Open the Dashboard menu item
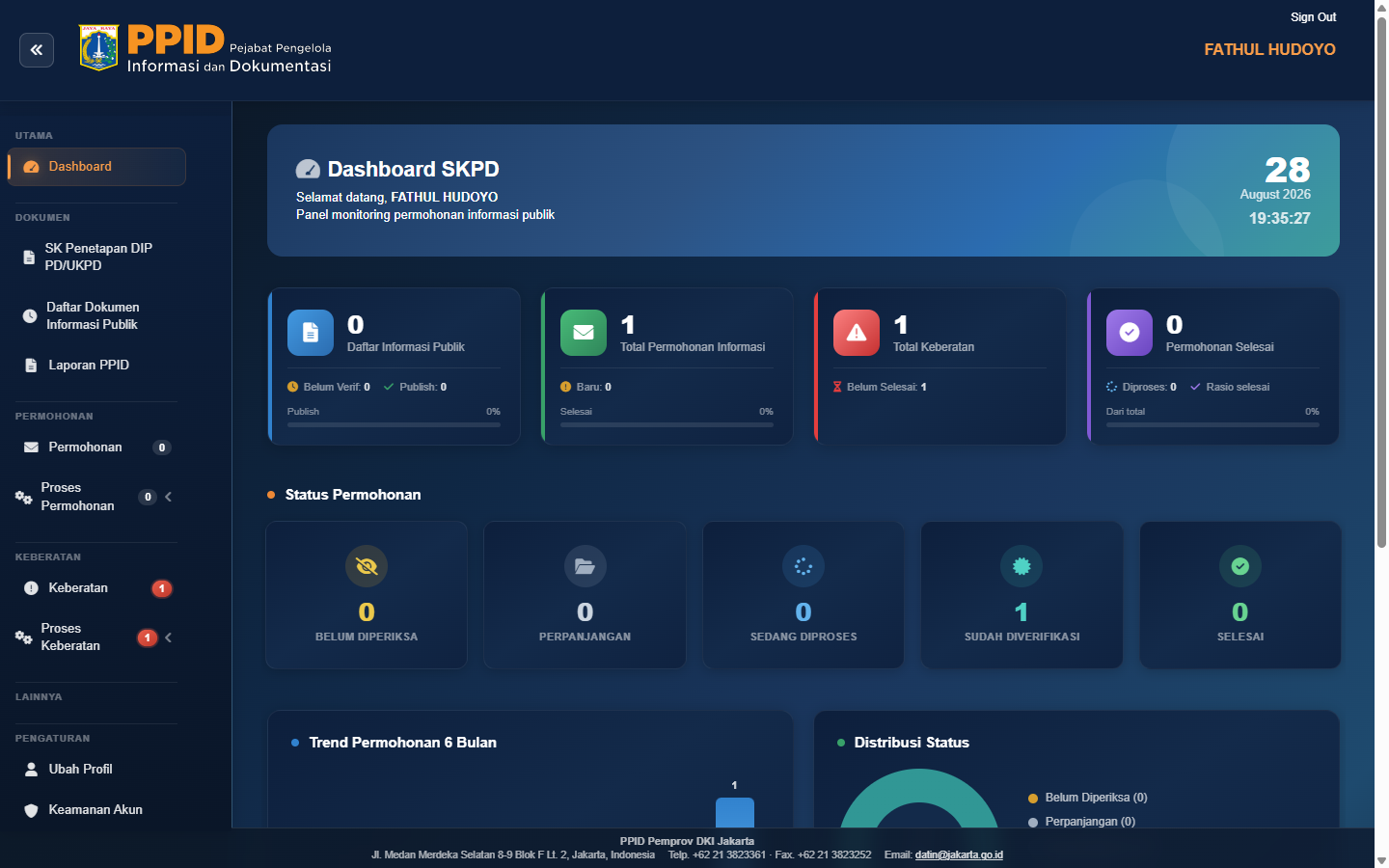Screen dimensions: 1389x868 click(x=96, y=167)
